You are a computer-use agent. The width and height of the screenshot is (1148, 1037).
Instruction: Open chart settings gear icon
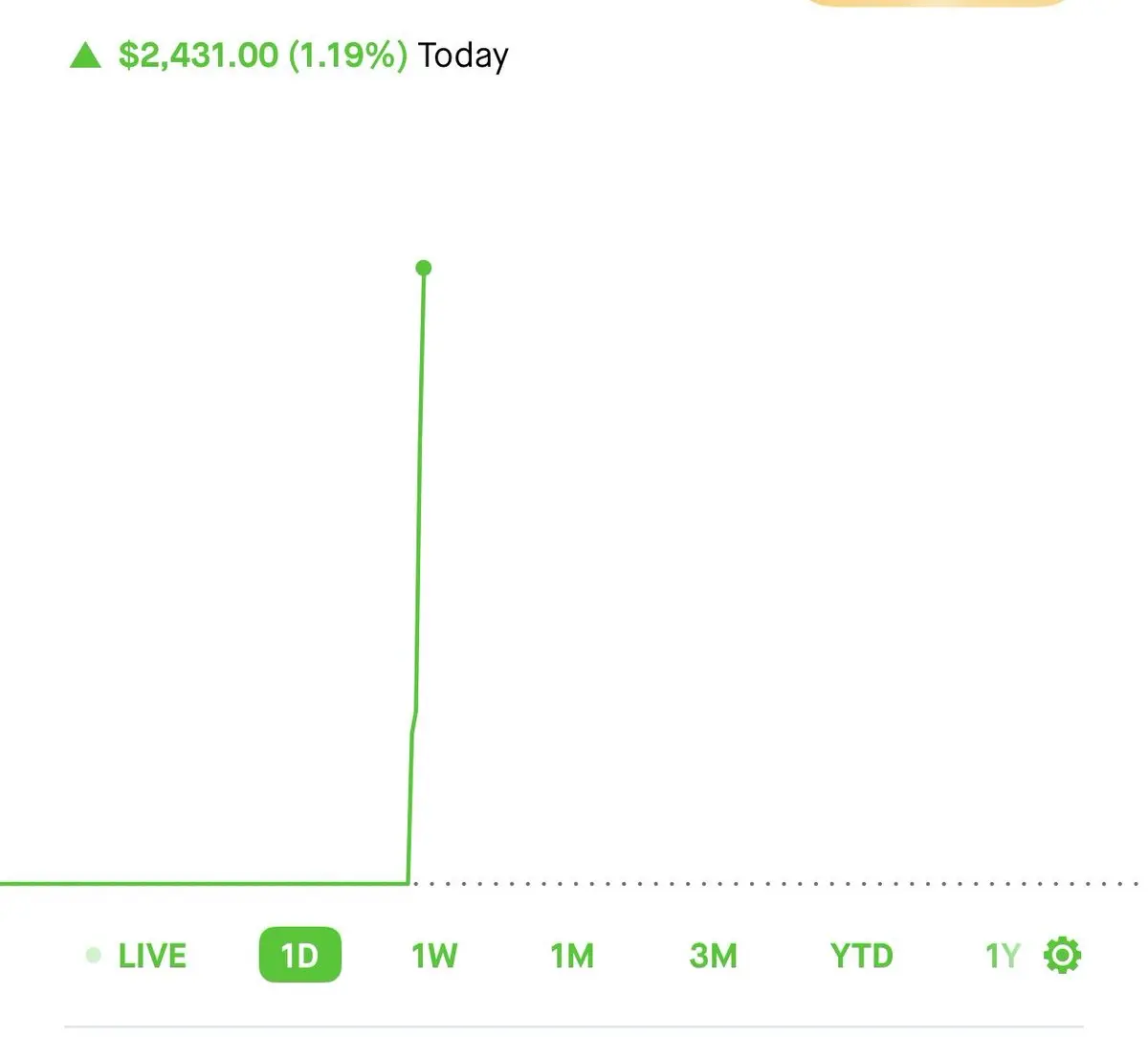pyautogui.click(x=1062, y=955)
